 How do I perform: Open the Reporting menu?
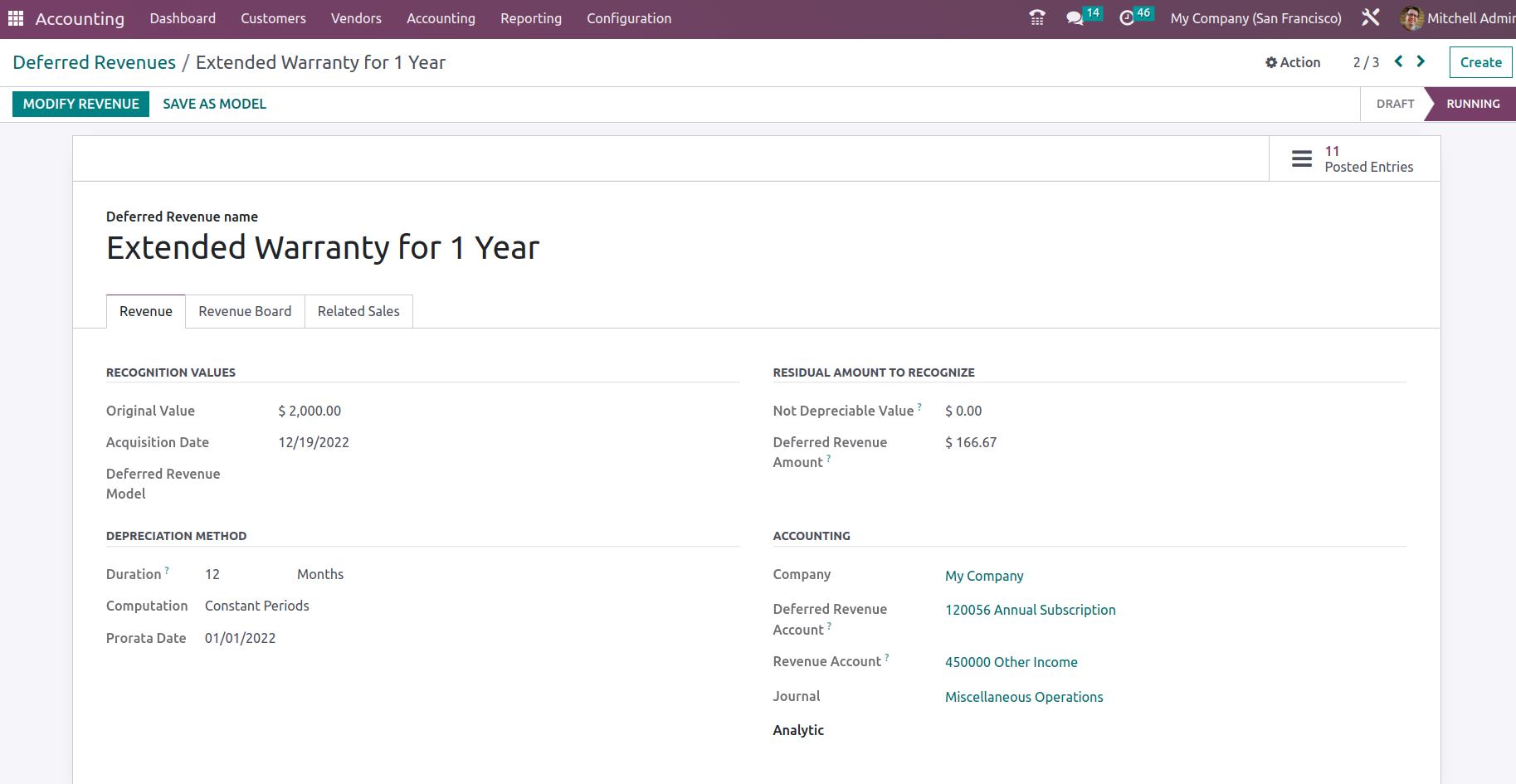[531, 18]
